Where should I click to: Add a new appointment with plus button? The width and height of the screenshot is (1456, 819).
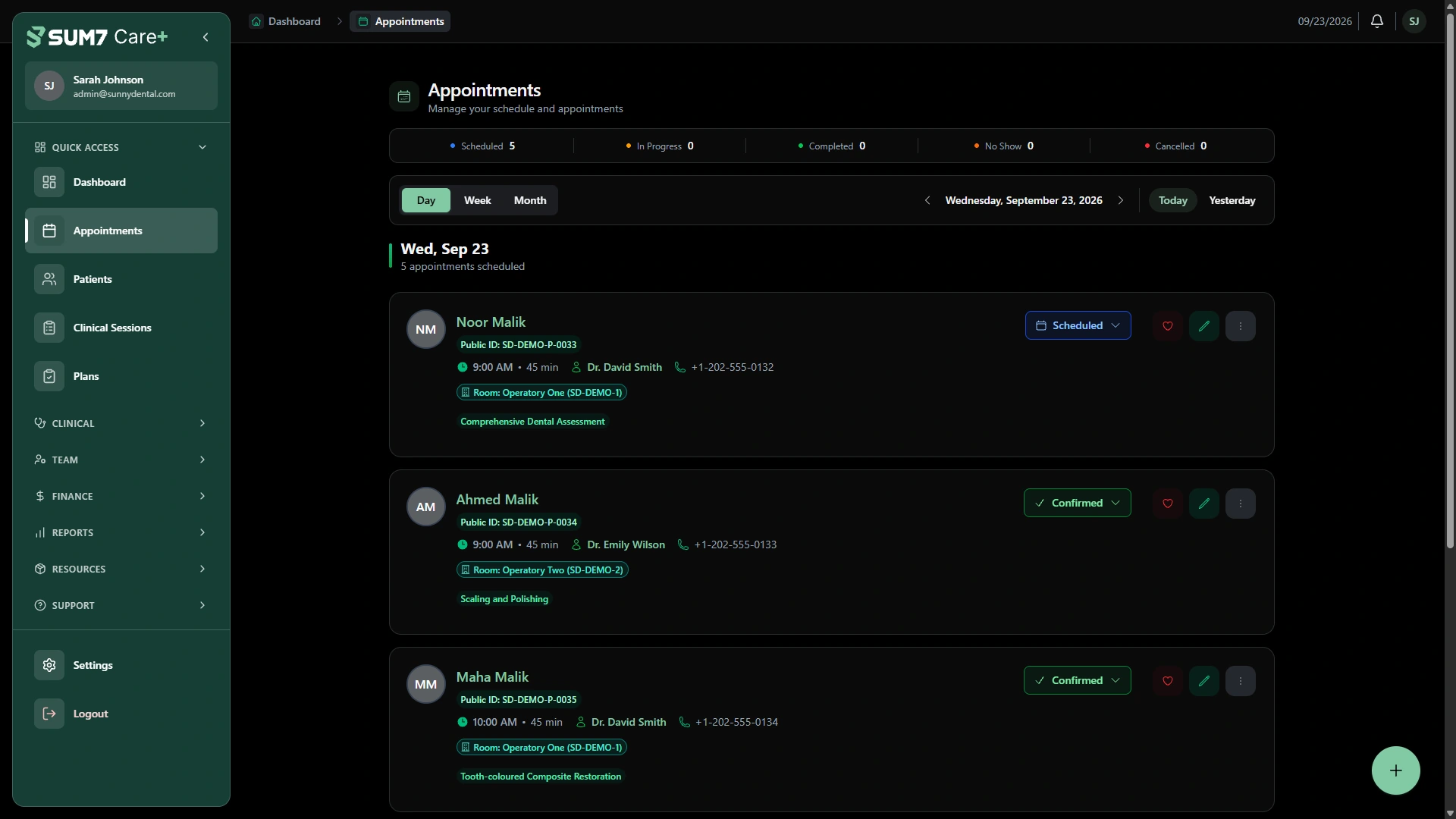tap(1396, 770)
